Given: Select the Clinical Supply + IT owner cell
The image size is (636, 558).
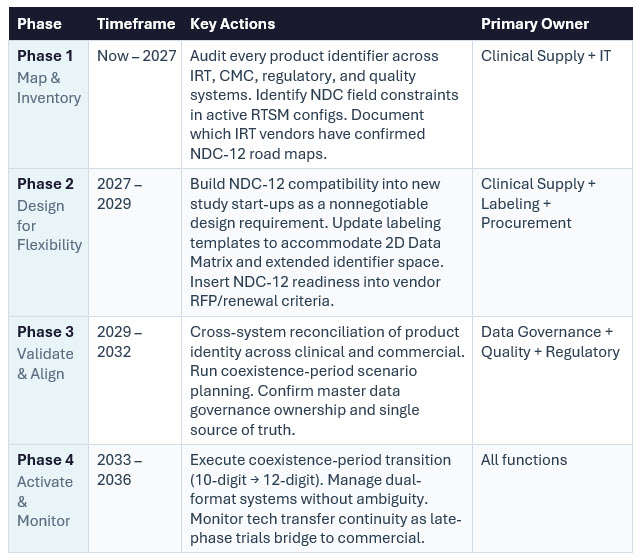Looking at the screenshot, I should point(545,56).
